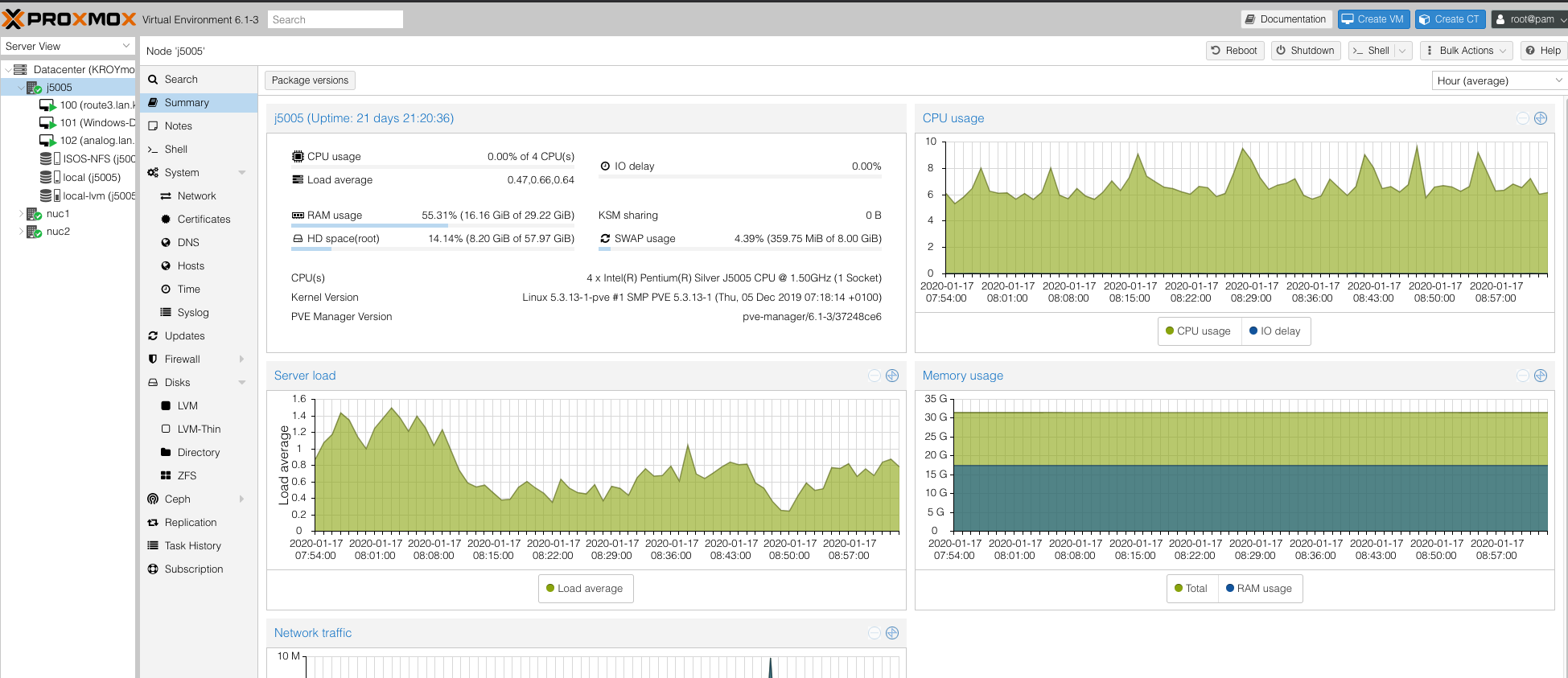Open the Subscription item
Image resolution: width=1568 pixels, height=678 pixels.
coord(199,569)
